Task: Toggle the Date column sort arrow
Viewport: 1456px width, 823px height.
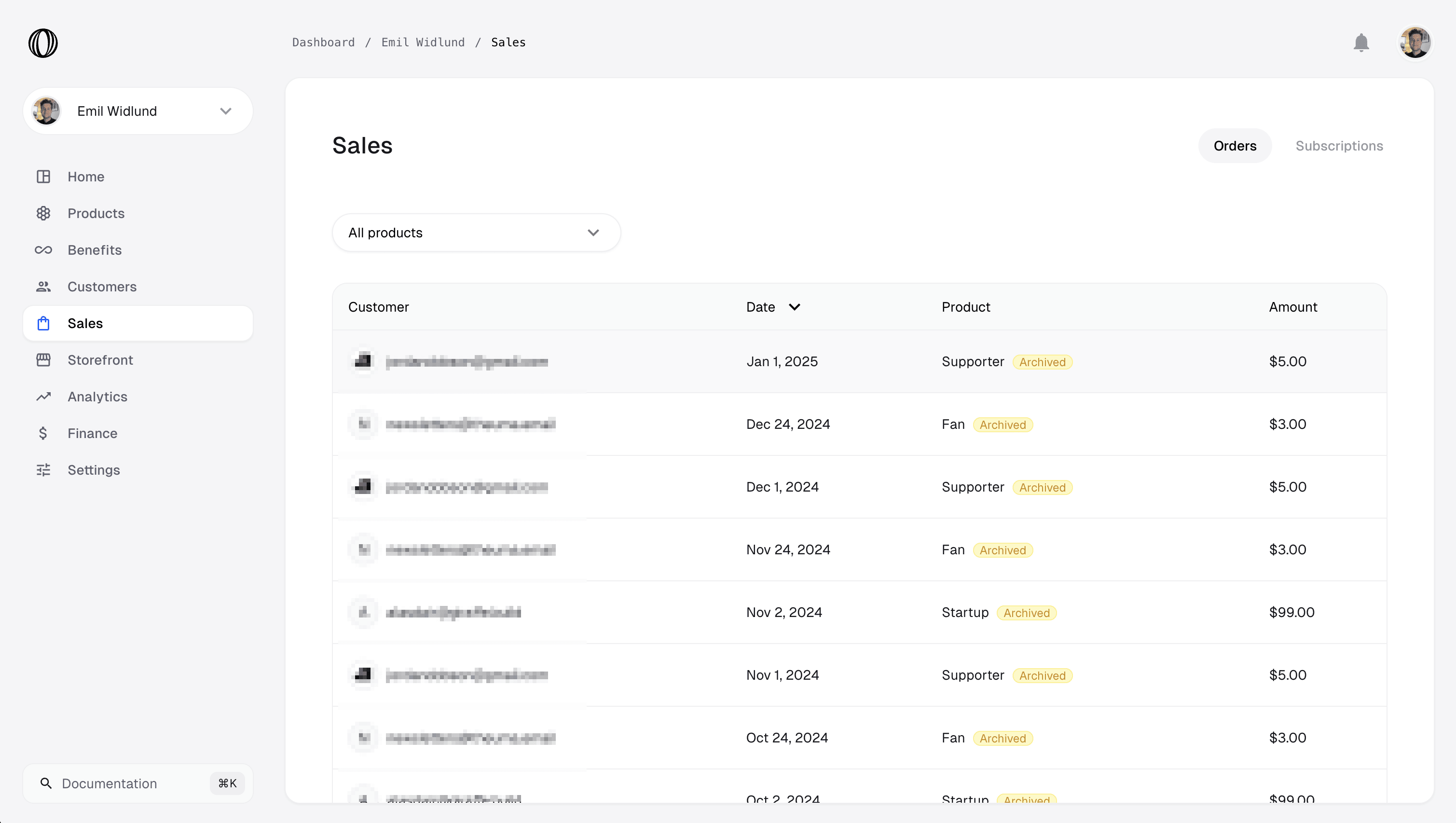Action: [x=794, y=307]
